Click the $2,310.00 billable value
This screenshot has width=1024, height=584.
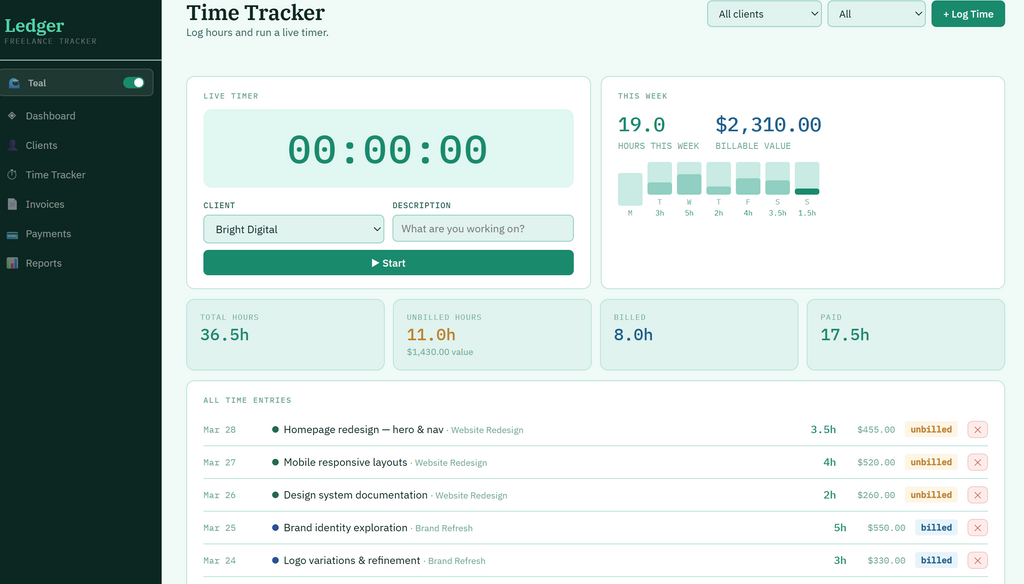pyautogui.click(x=768, y=124)
